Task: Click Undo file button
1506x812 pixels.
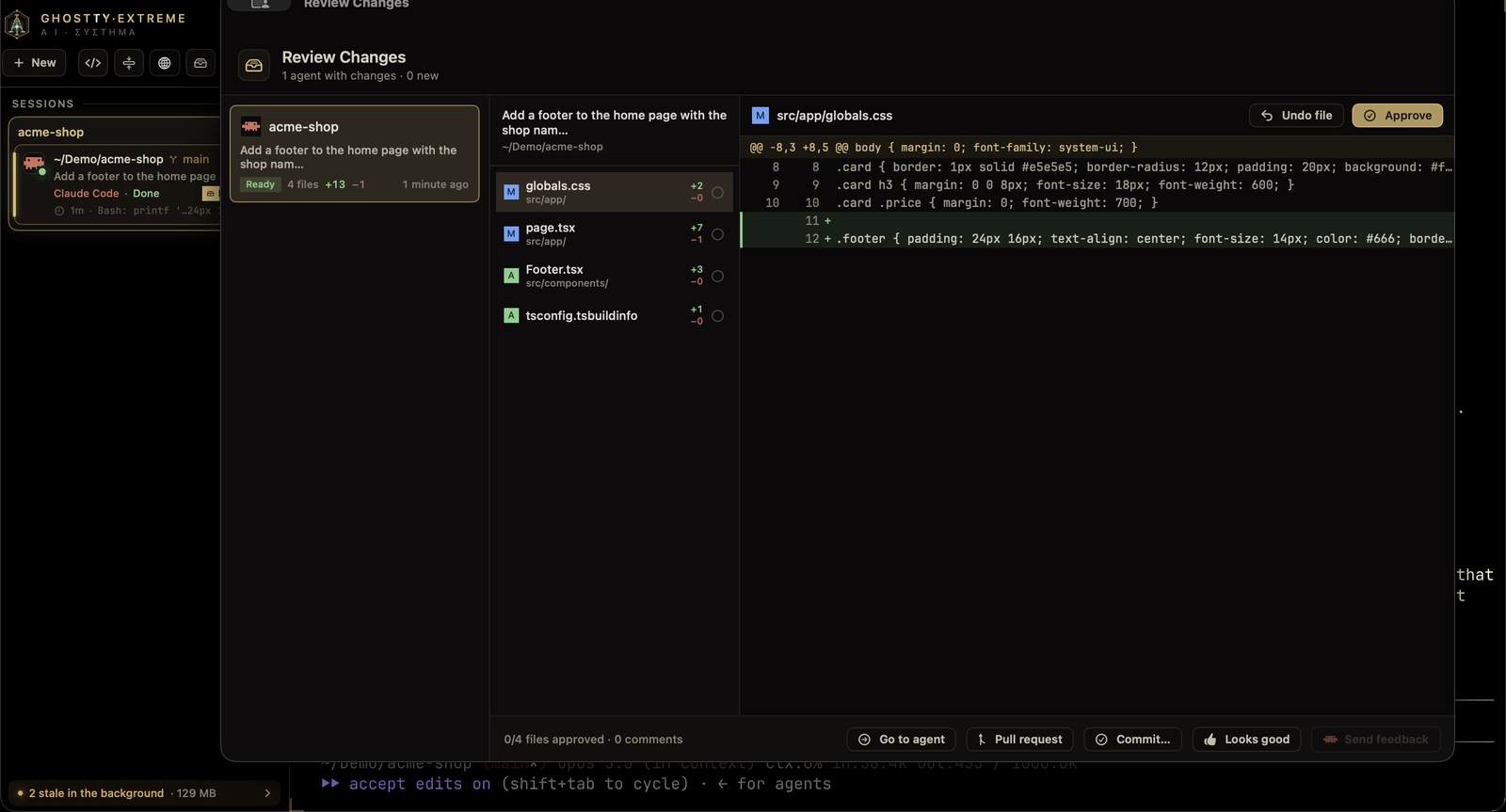Action: 1296,116
